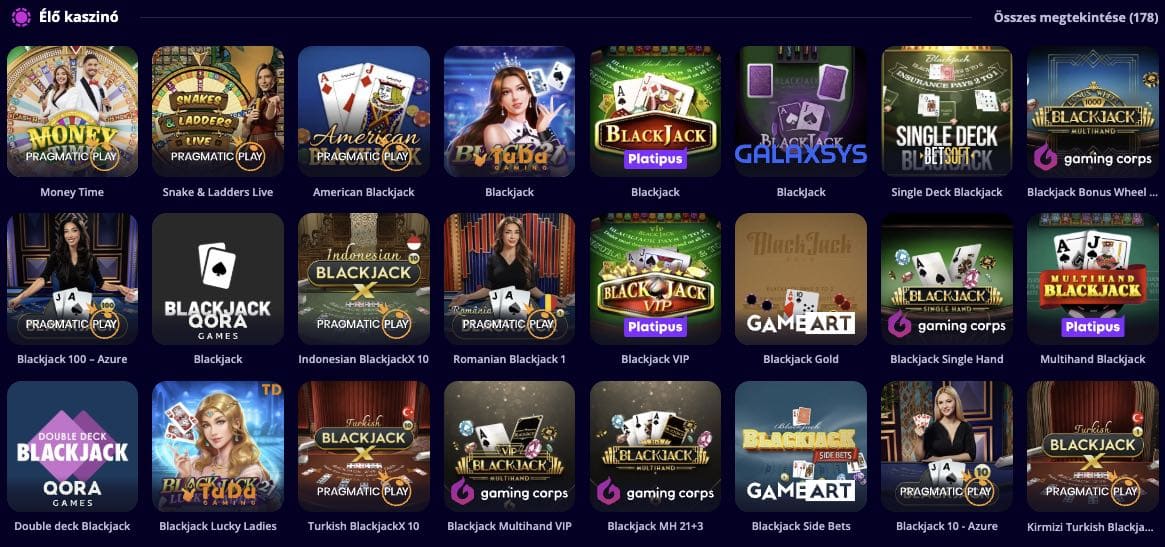Click the Blackjack Single Hand title link
The height and width of the screenshot is (547, 1165).
(x=947, y=359)
